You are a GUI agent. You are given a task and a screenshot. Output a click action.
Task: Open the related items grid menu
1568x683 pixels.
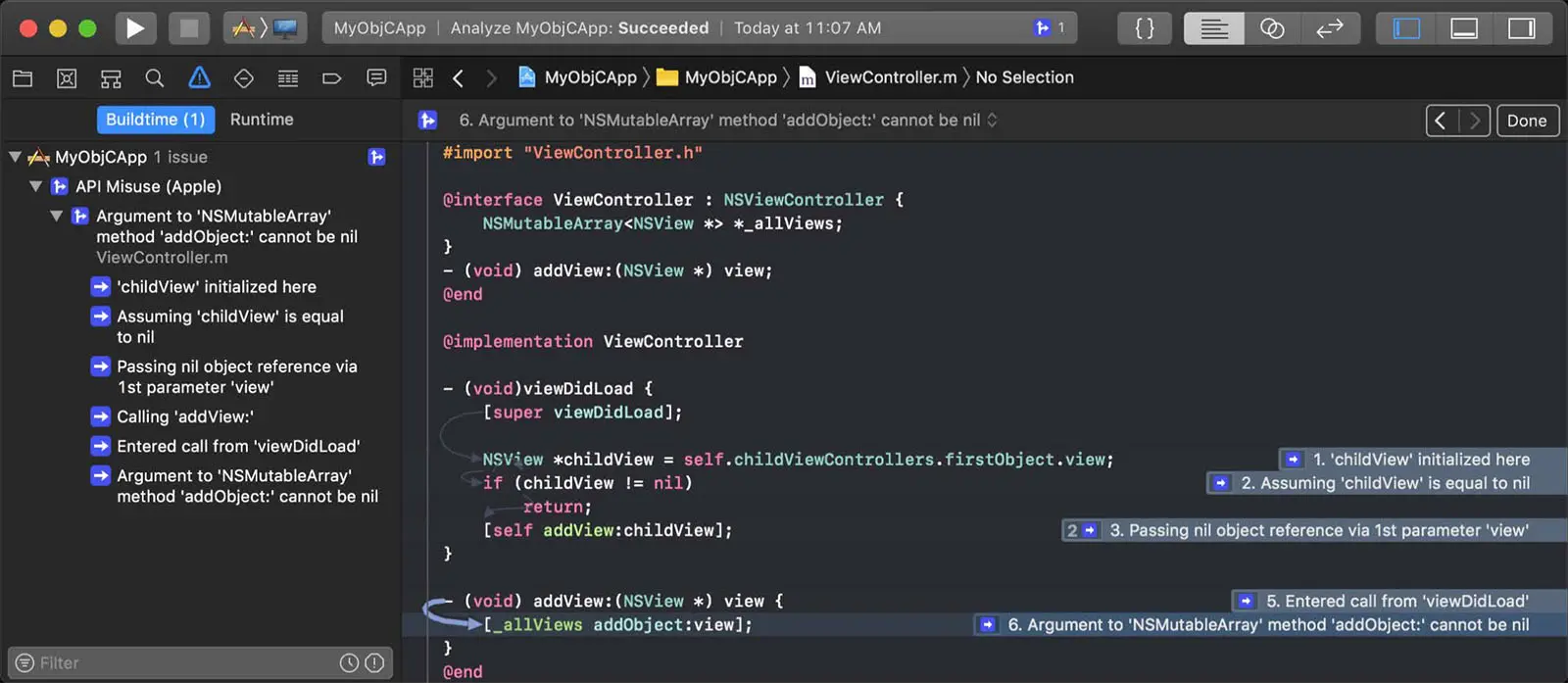[423, 77]
